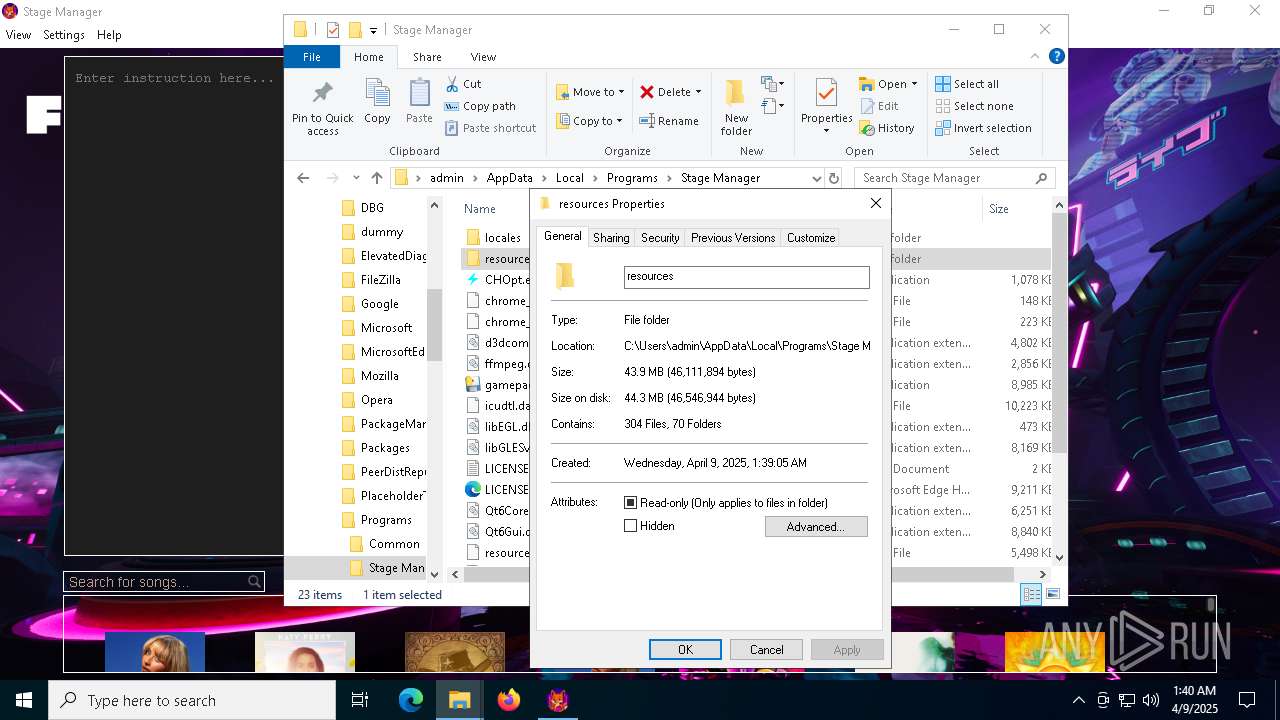Open the Move to dropdown
1280x720 pixels.
tap(590, 92)
